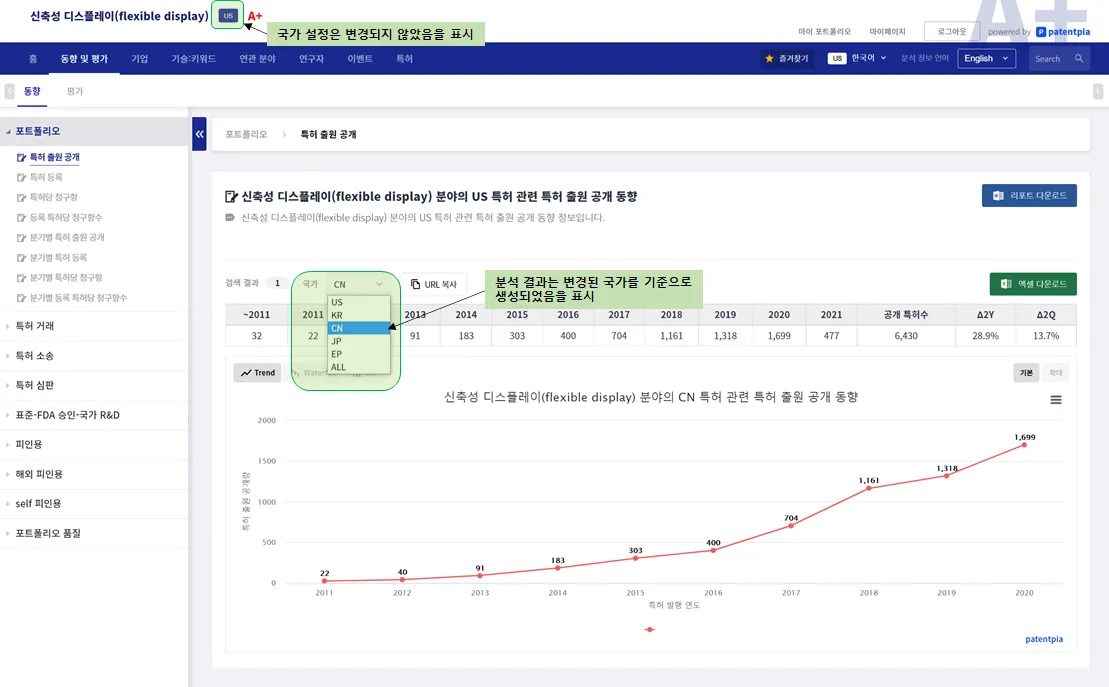Click the patentpia logo at top right

1063,32
